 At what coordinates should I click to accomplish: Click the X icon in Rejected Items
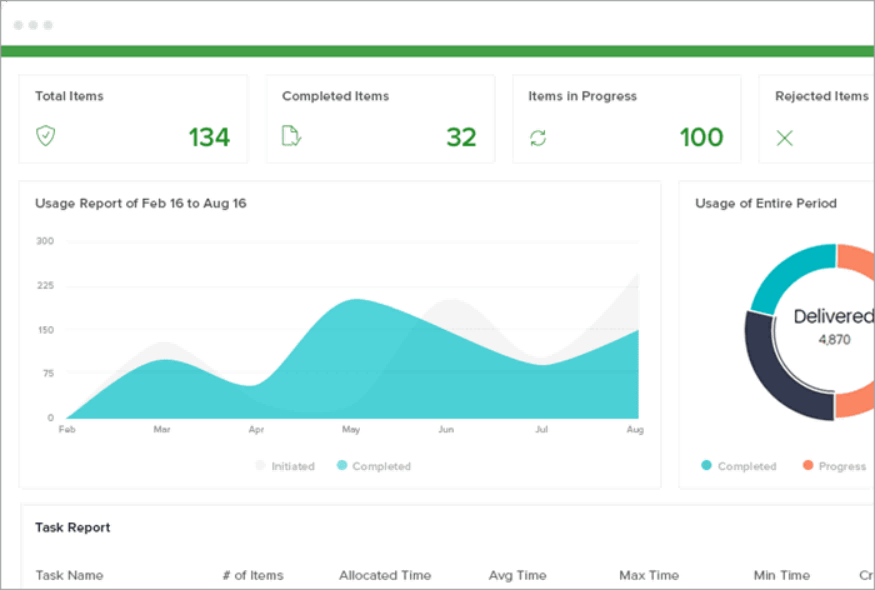point(785,138)
